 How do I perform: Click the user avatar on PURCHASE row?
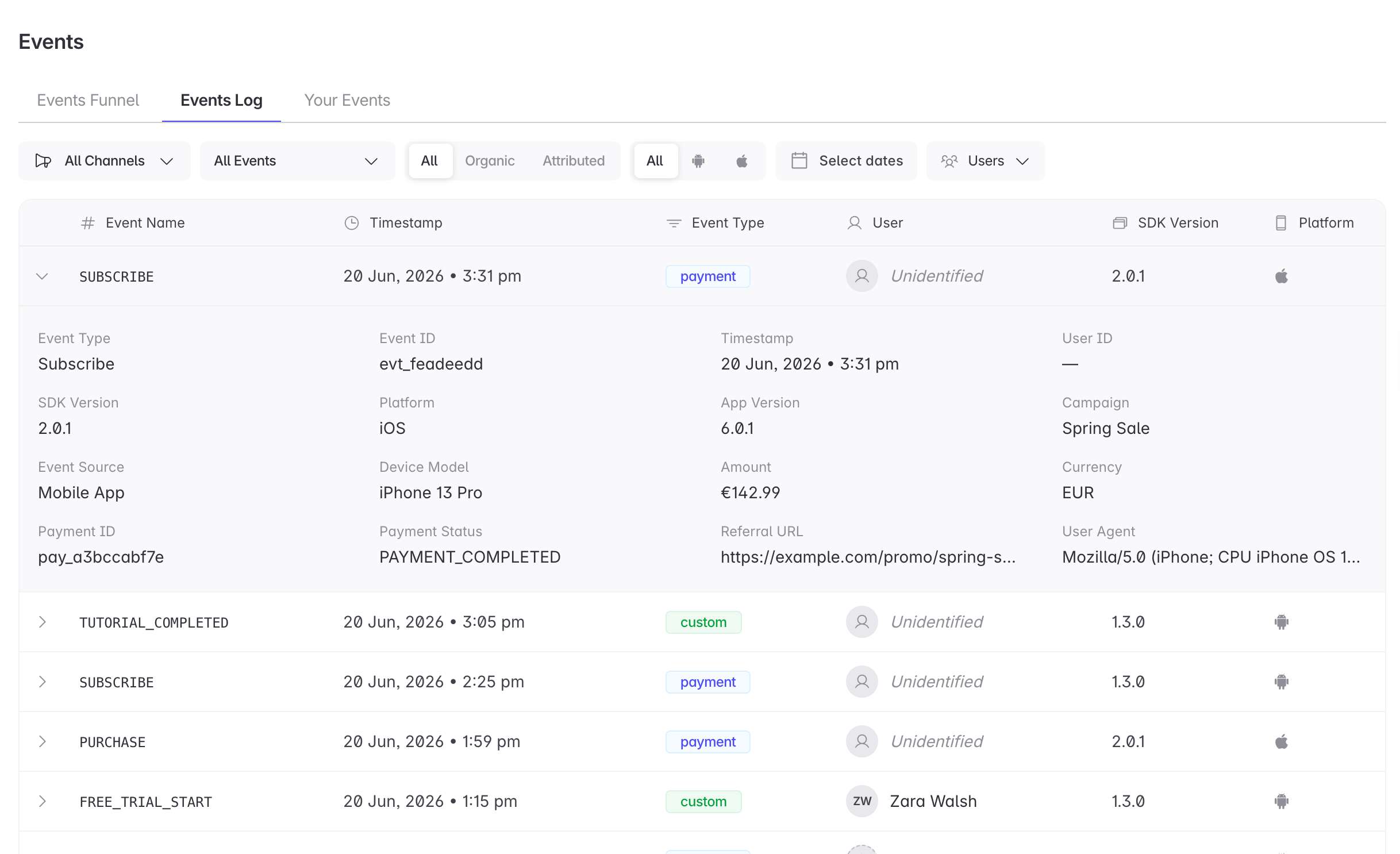click(x=861, y=742)
